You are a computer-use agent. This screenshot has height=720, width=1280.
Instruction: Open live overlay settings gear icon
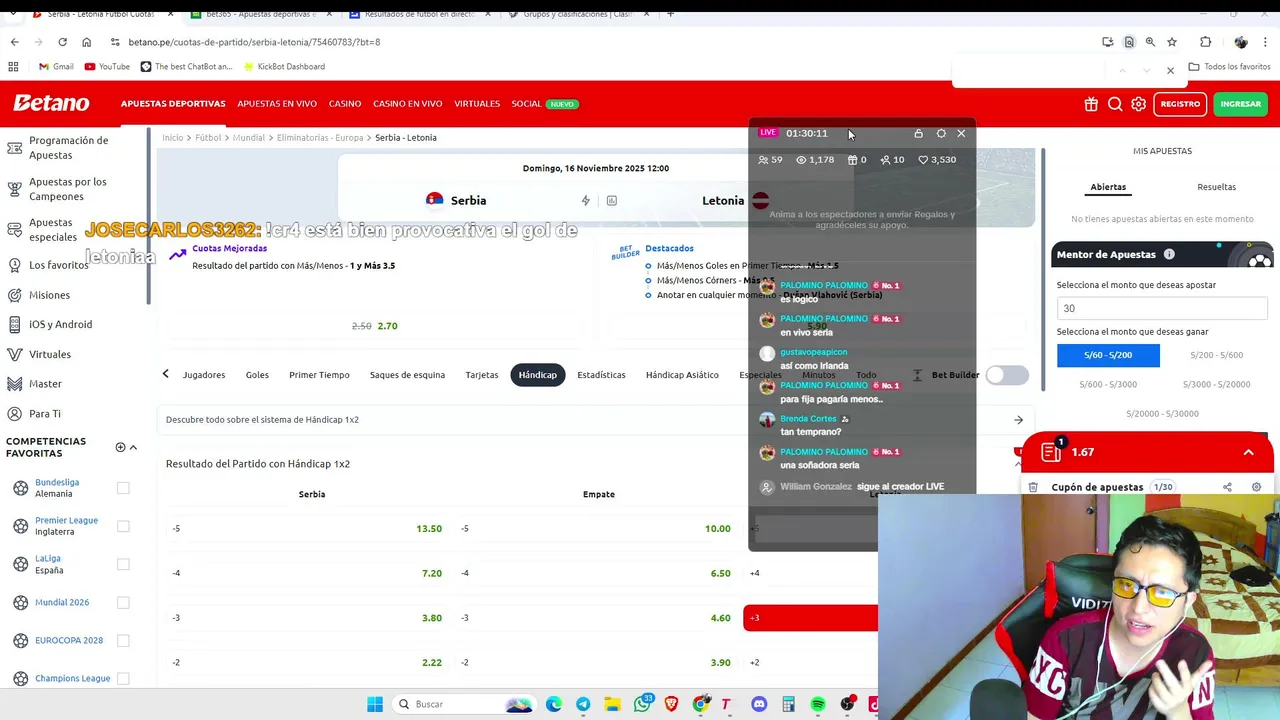click(941, 133)
